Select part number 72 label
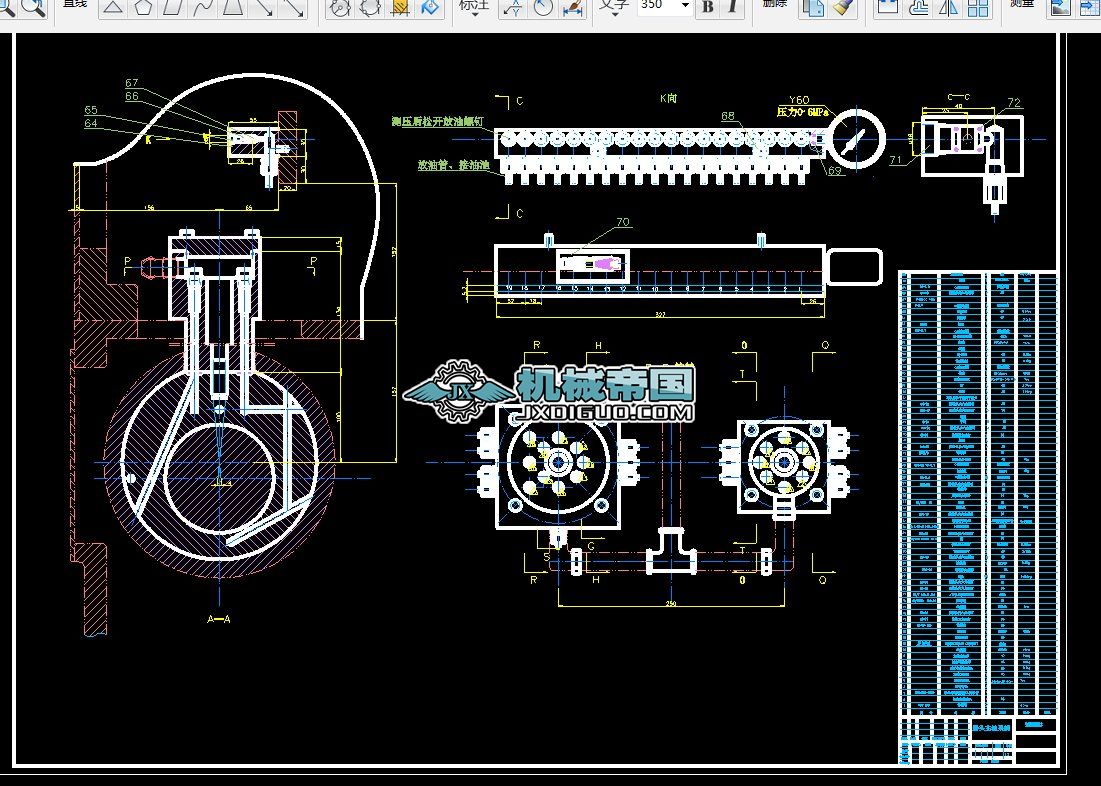1101x786 pixels. click(x=1014, y=103)
